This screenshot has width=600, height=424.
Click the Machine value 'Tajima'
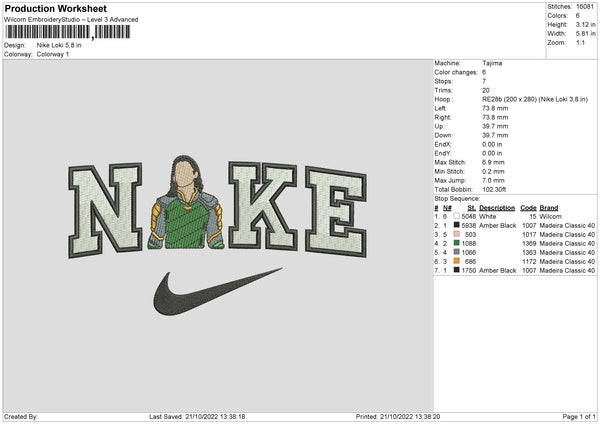point(492,63)
